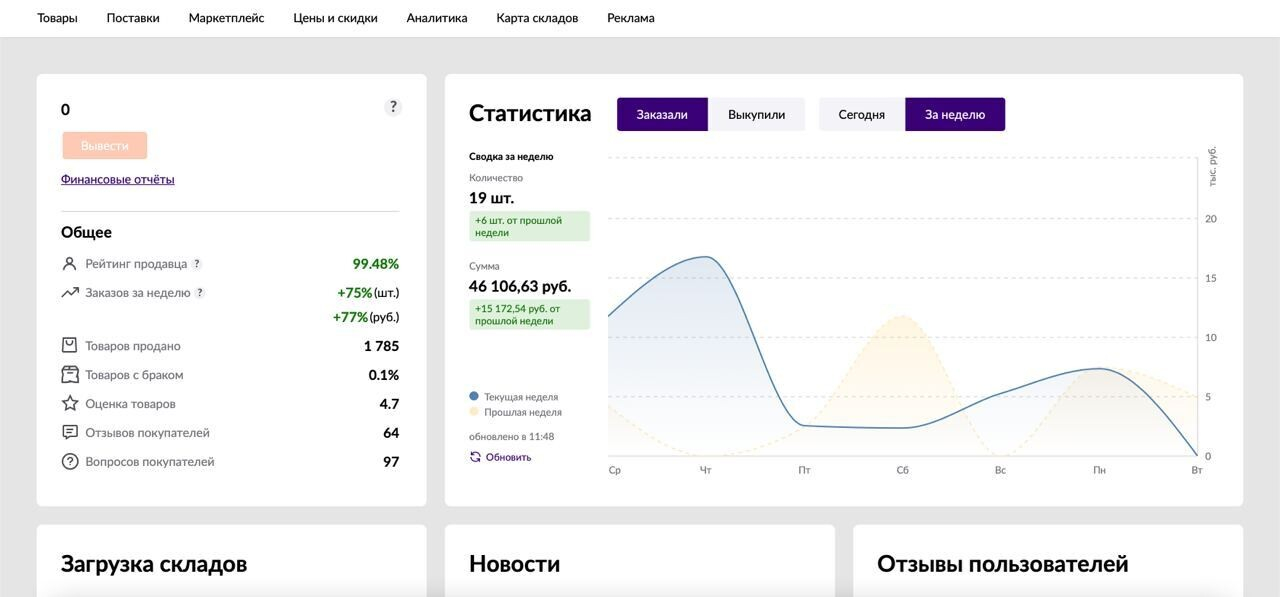Click help icon next to Заказов за неделю

(200, 293)
